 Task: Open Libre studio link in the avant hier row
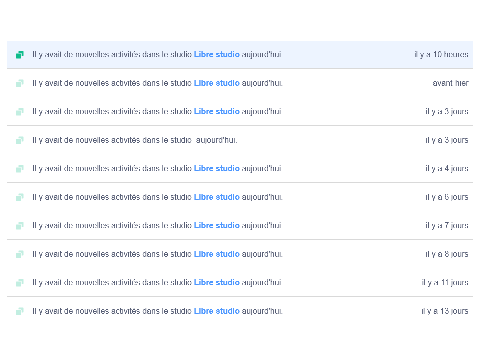click(217, 83)
